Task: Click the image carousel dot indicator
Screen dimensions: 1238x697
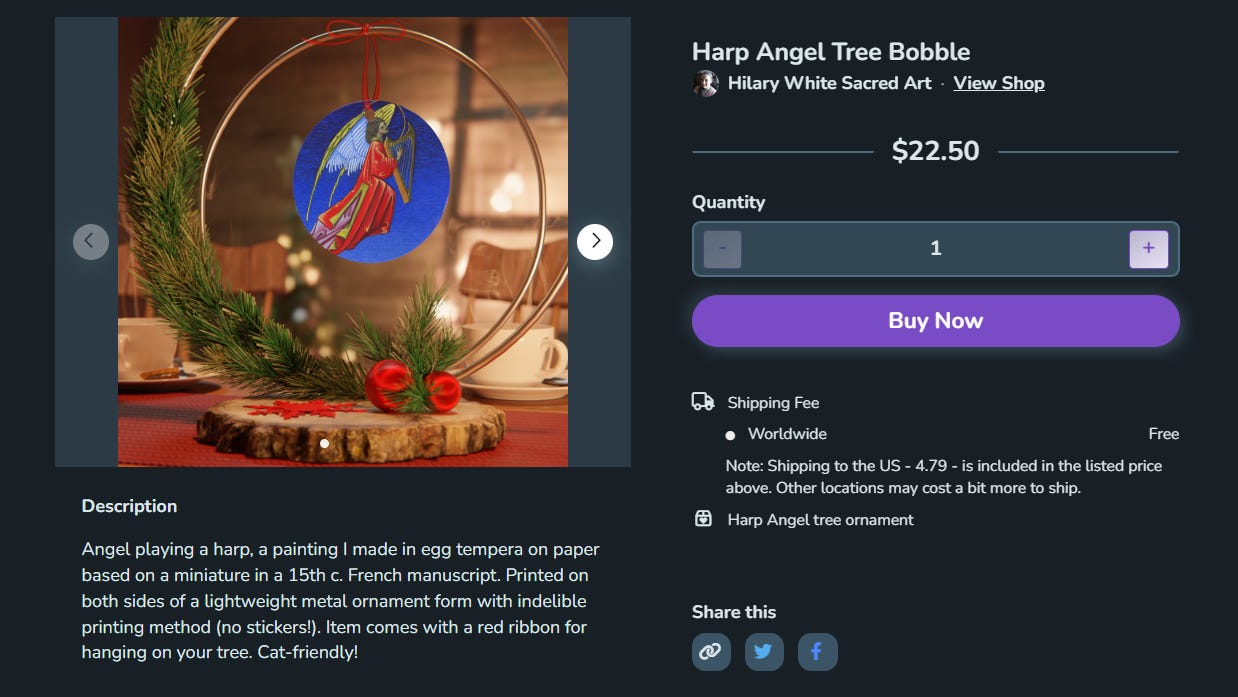Action: pyautogui.click(x=324, y=443)
